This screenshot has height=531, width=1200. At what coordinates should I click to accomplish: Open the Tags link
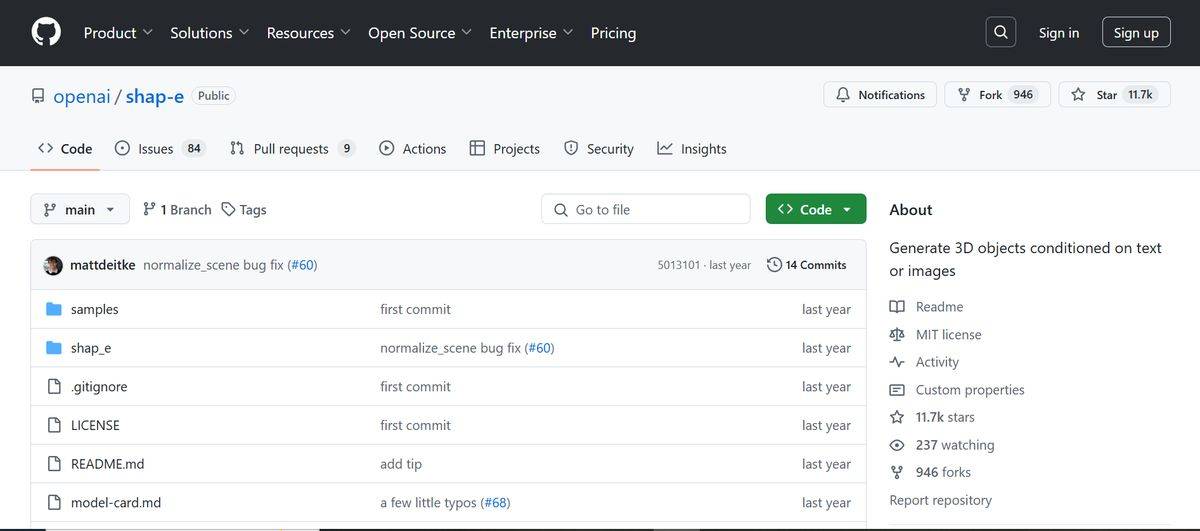244,209
